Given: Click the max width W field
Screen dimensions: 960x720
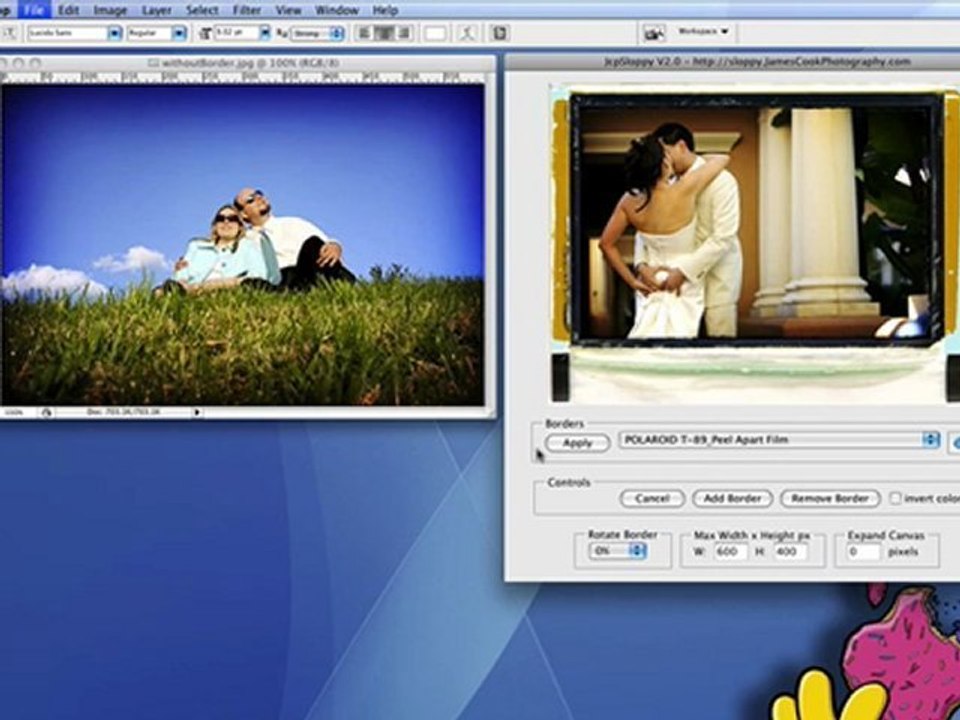Looking at the screenshot, I should 730,552.
